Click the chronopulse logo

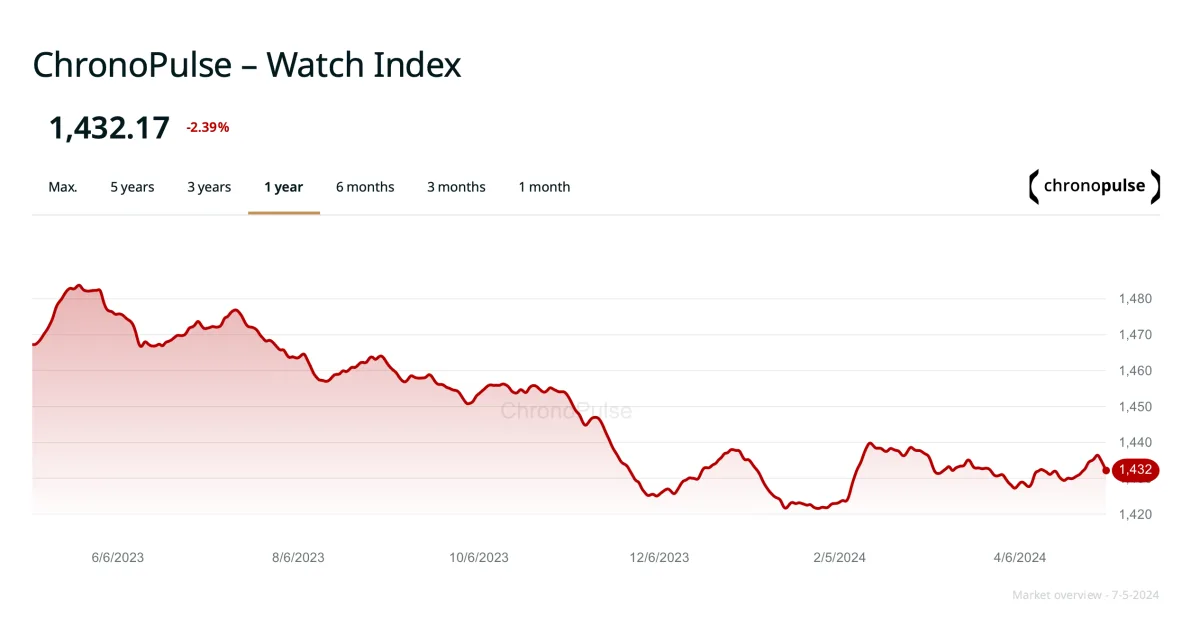[1094, 187]
